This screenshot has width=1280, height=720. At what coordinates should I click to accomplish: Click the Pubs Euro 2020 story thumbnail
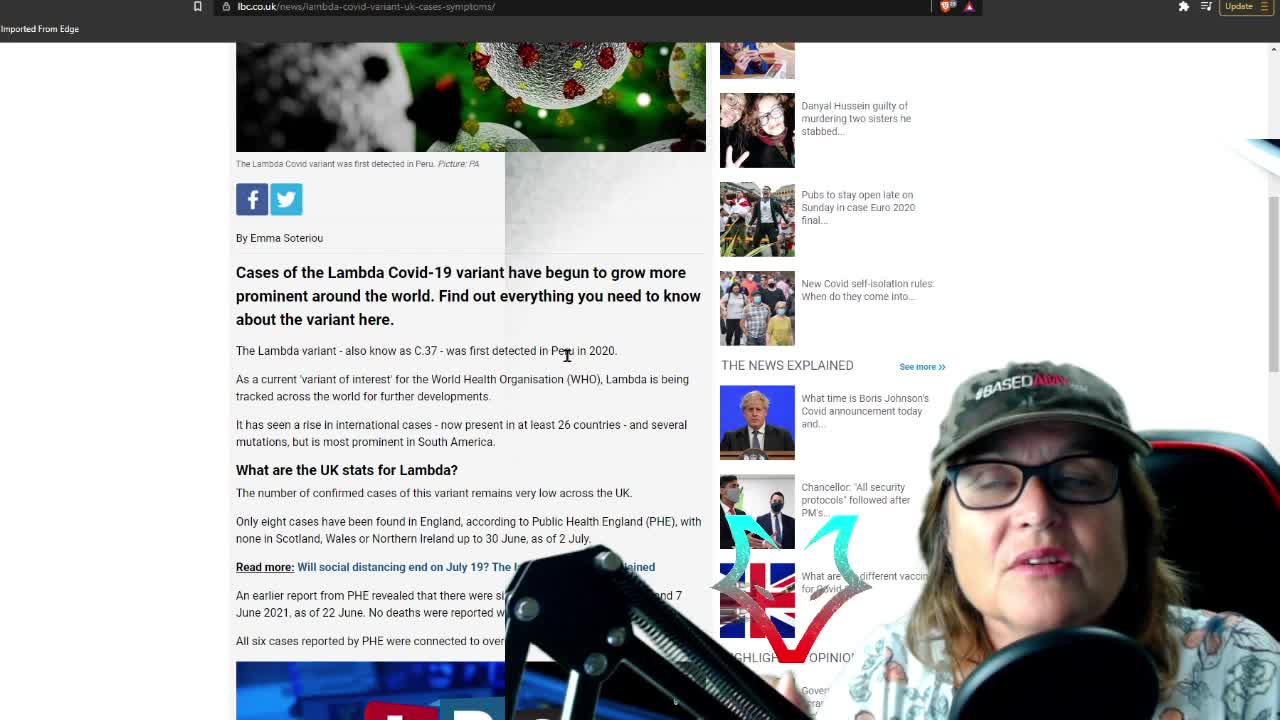tap(757, 219)
